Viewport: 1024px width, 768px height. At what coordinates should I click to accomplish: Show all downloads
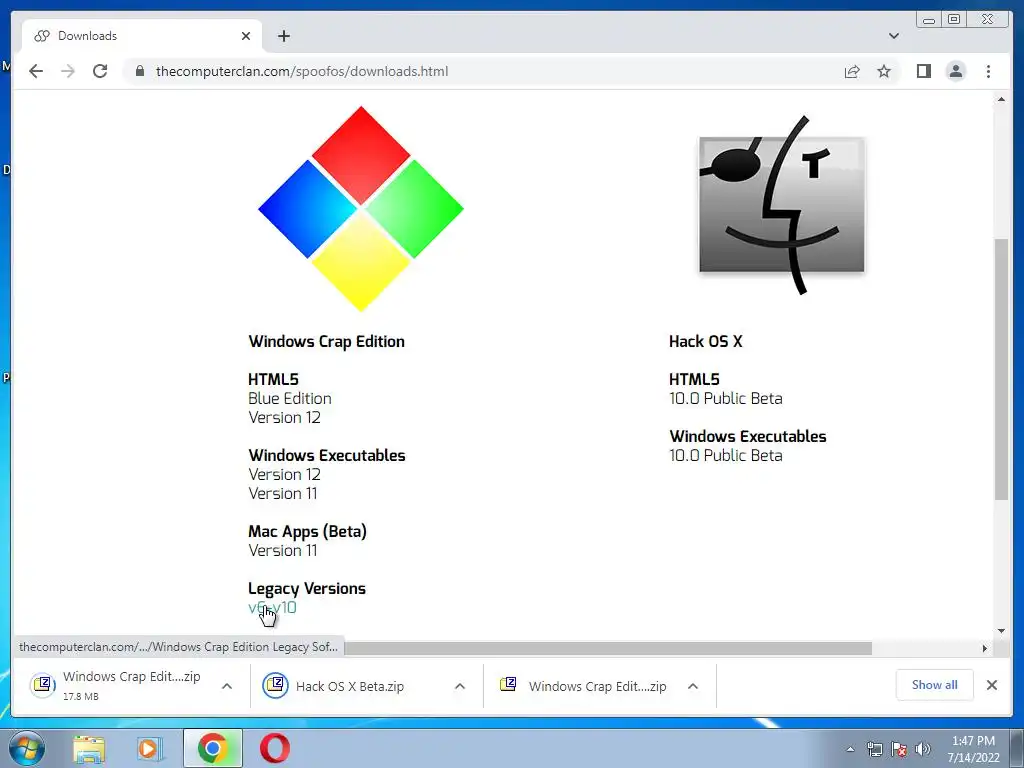(x=935, y=684)
